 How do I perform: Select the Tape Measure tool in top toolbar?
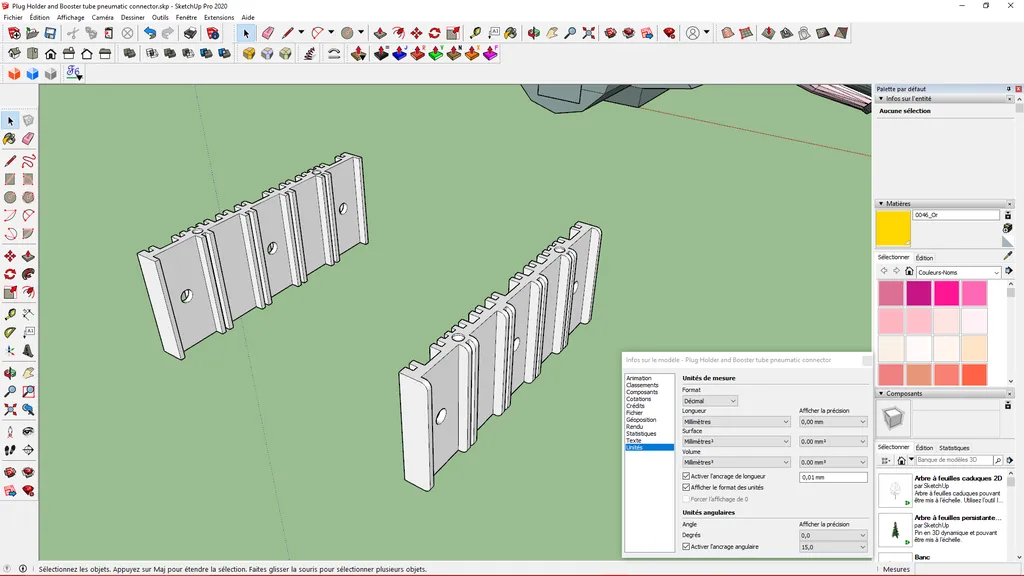475,33
